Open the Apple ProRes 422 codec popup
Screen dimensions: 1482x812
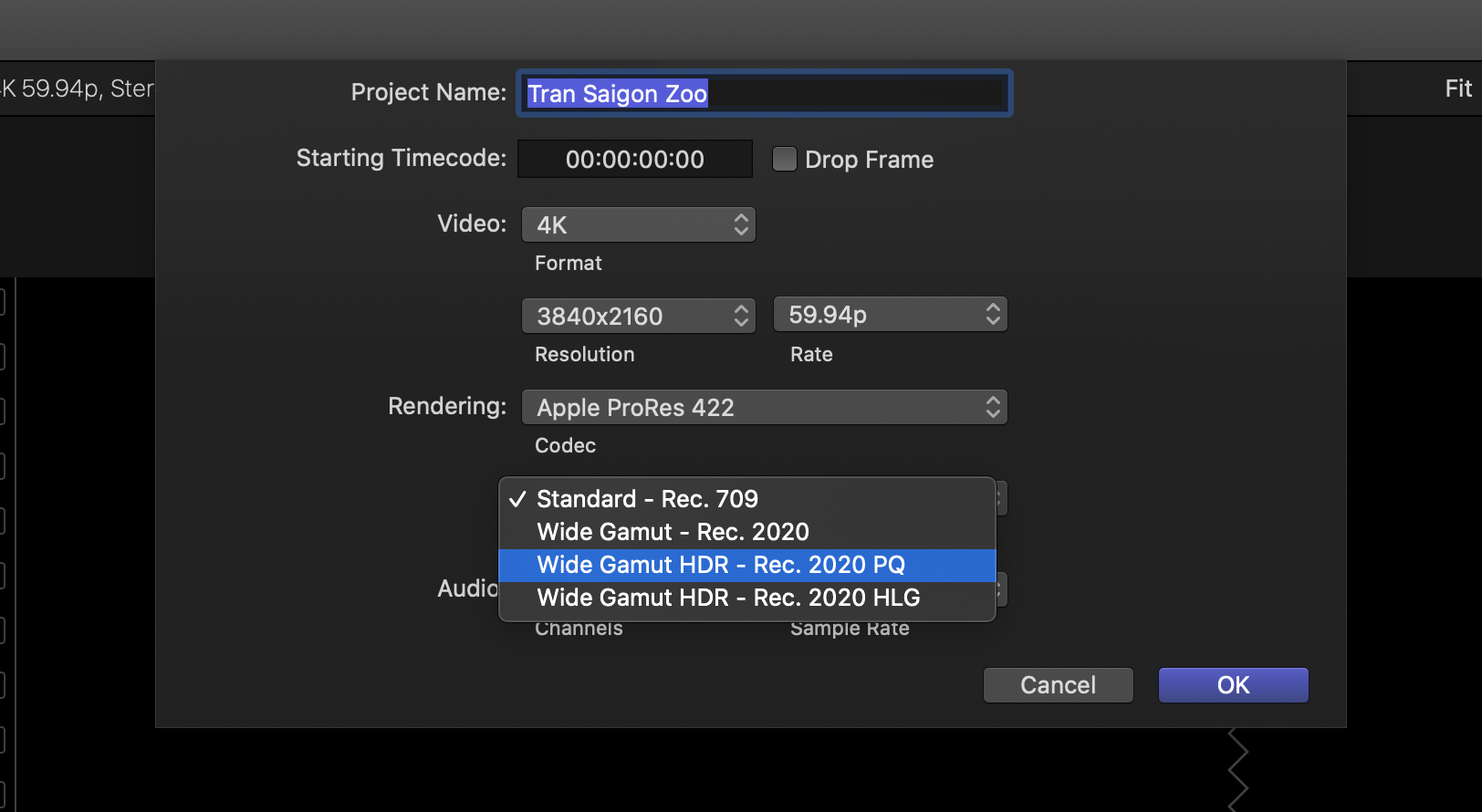click(764, 408)
